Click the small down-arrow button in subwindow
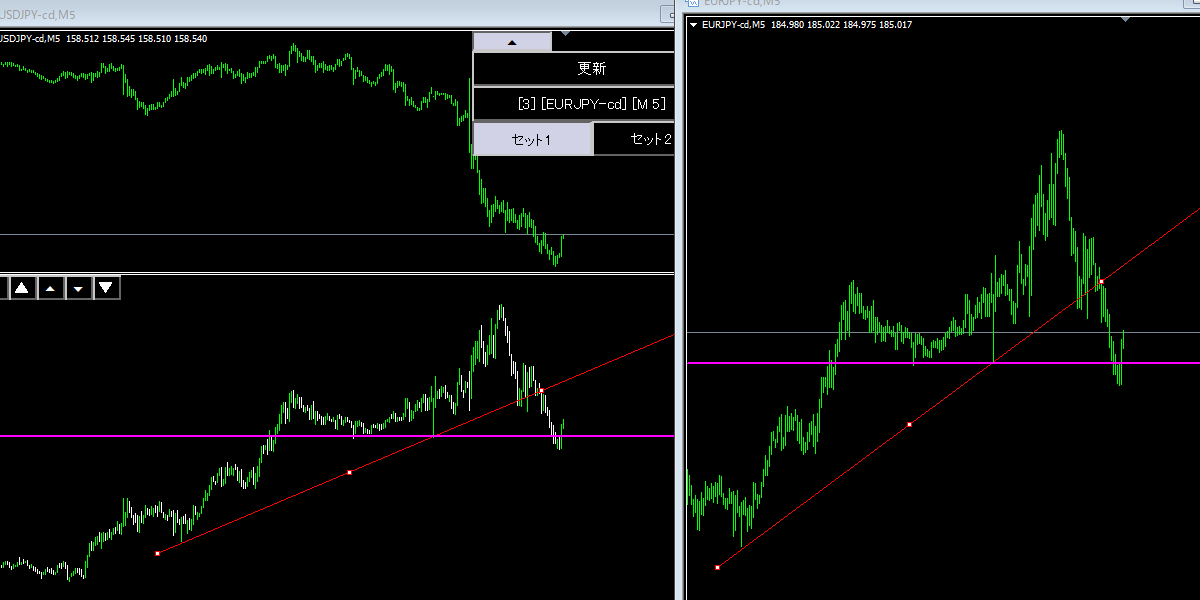Viewport: 1200px width, 600px height. coord(78,288)
